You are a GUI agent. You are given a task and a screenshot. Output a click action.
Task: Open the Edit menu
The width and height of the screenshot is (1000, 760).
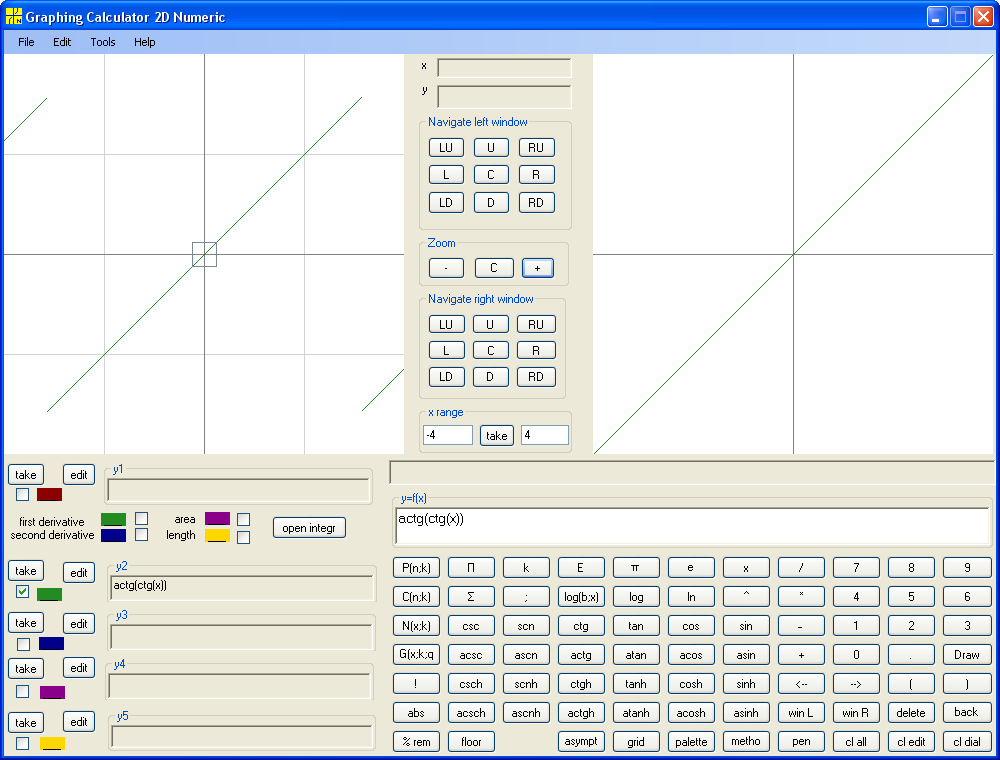(x=62, y=42)
